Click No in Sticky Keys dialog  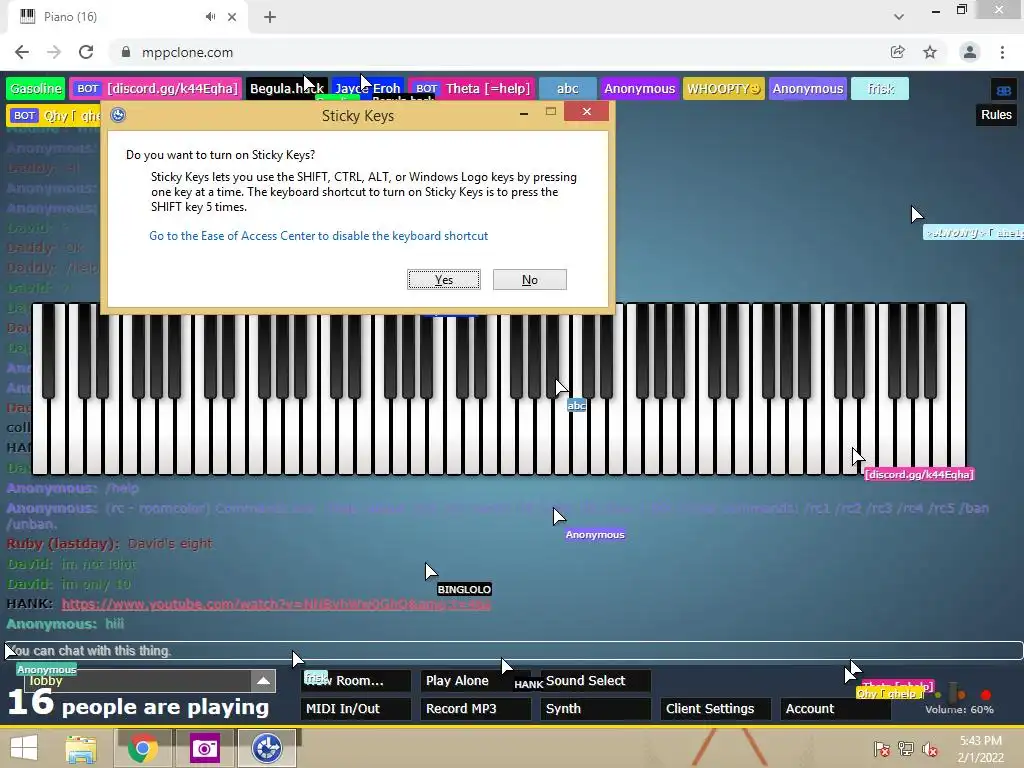click(x=530, y=280)
